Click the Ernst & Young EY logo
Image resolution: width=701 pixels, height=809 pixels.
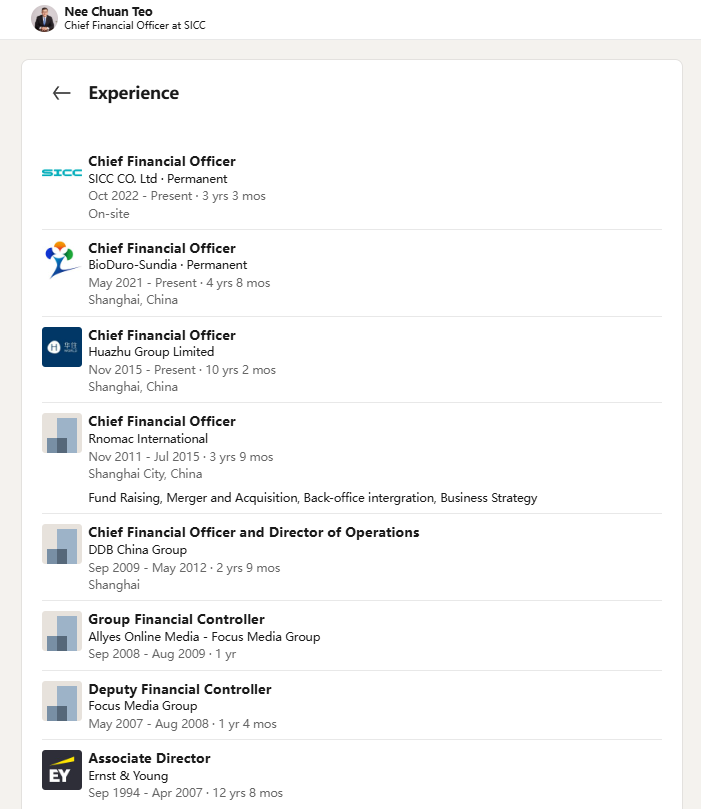[62, 770]
